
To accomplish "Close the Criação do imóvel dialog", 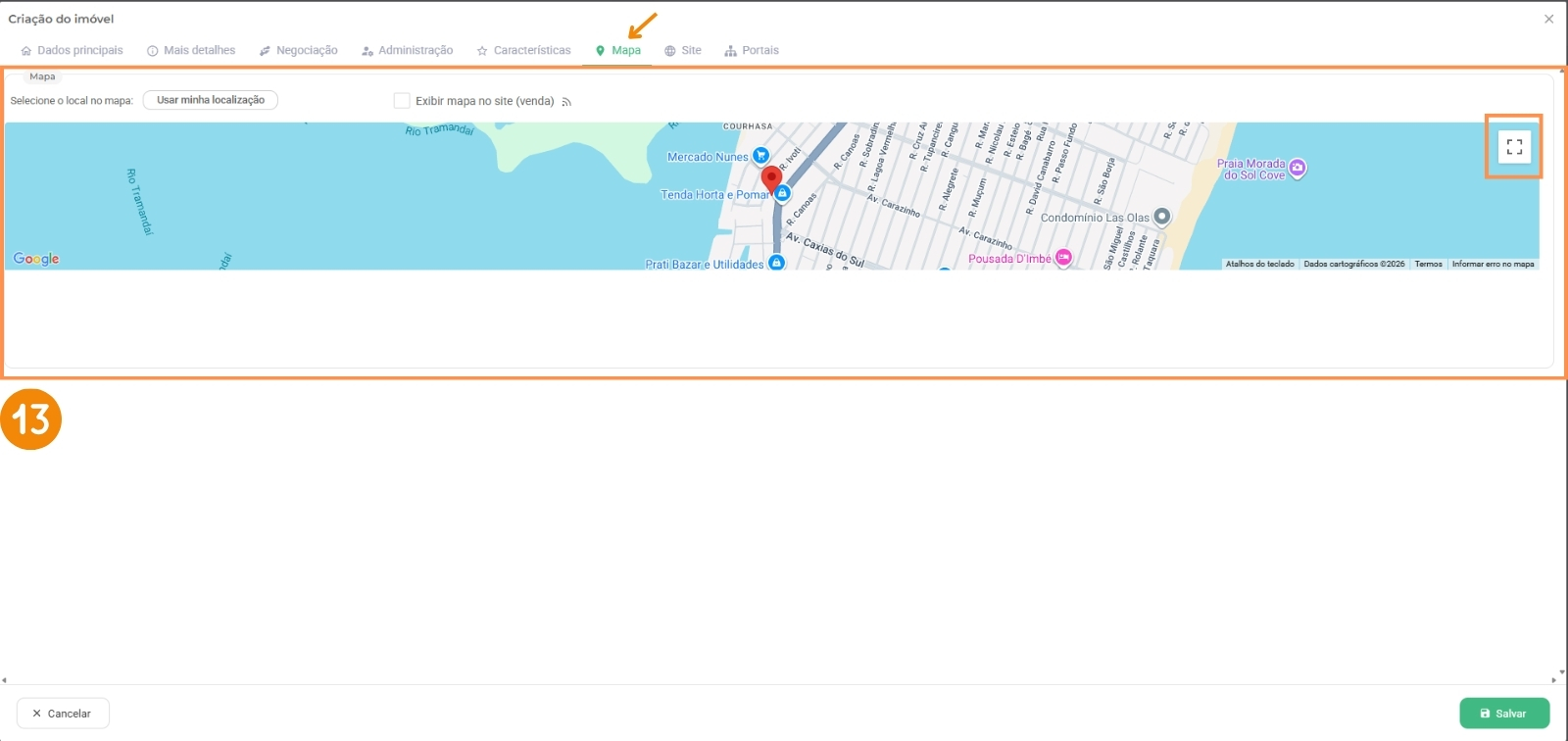I will [1548, 19].
